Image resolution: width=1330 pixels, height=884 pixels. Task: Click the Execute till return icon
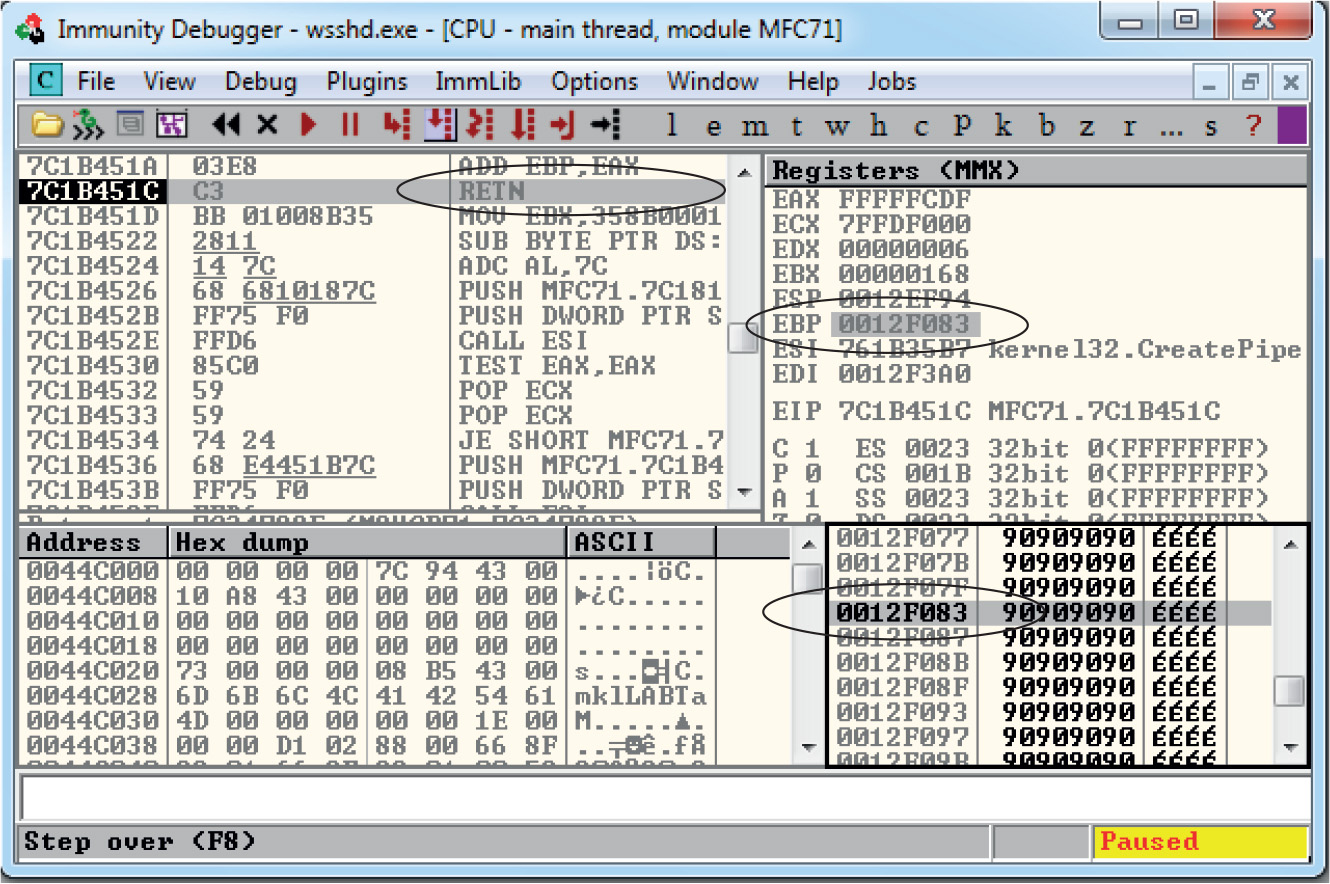click(x=563, y=125)
